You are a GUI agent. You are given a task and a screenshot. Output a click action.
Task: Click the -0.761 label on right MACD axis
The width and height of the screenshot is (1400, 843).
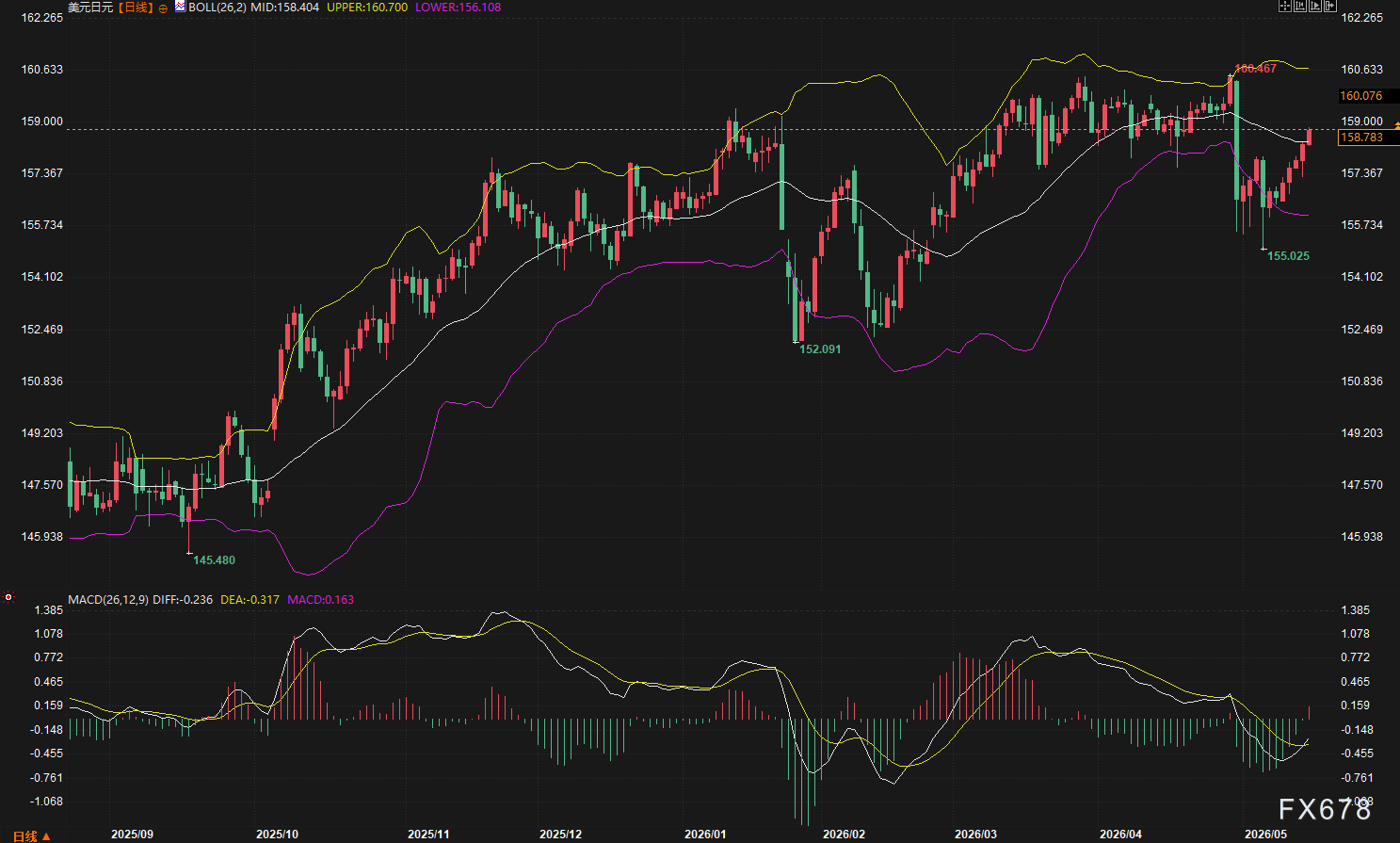point(1358,778)
